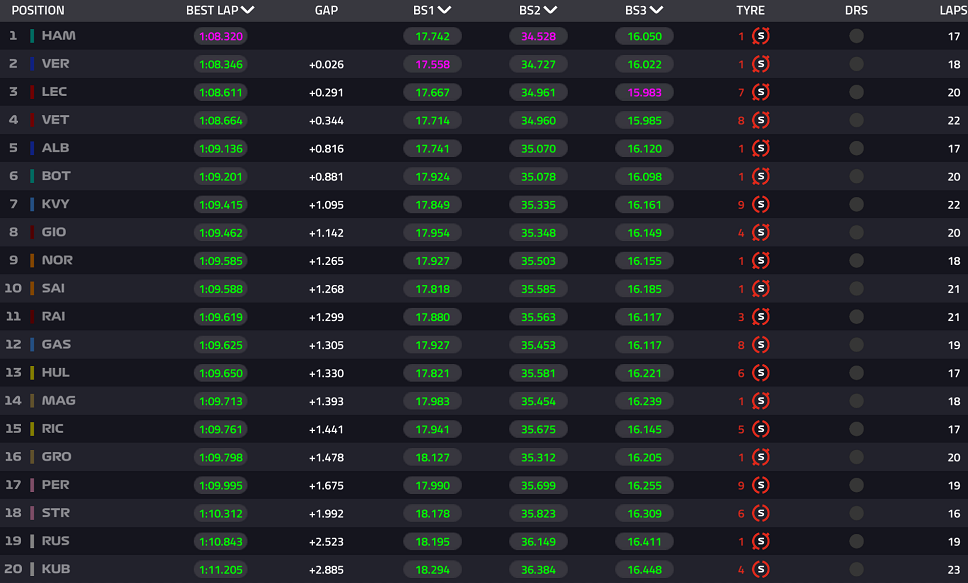This screenshot has height=583, width=968.
Task: Click the soft tyre icon in HAM's row
Action: 760,36
